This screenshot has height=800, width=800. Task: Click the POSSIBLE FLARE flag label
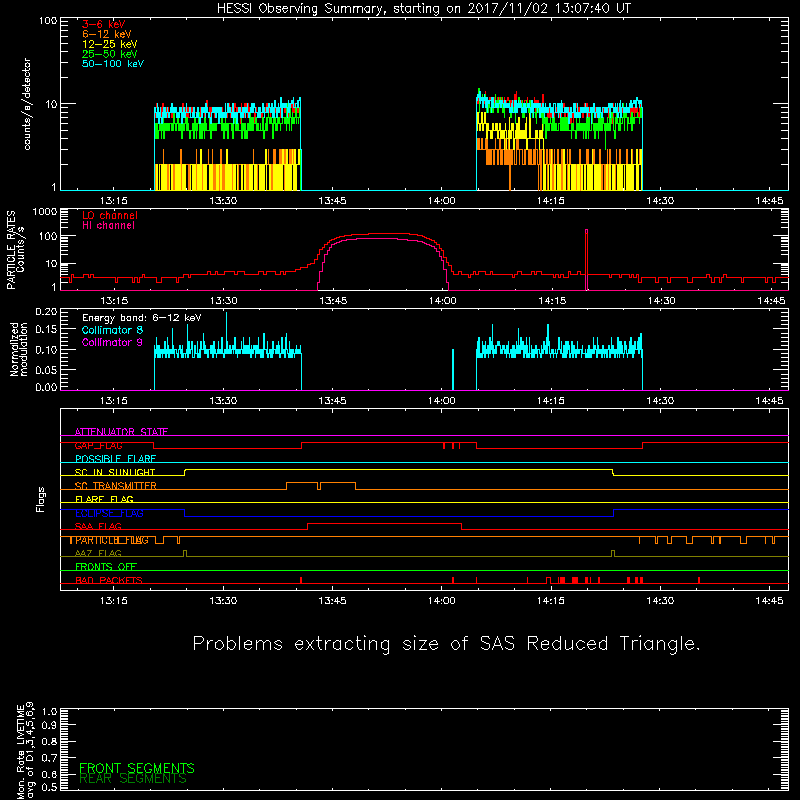(x=115, y=459)
